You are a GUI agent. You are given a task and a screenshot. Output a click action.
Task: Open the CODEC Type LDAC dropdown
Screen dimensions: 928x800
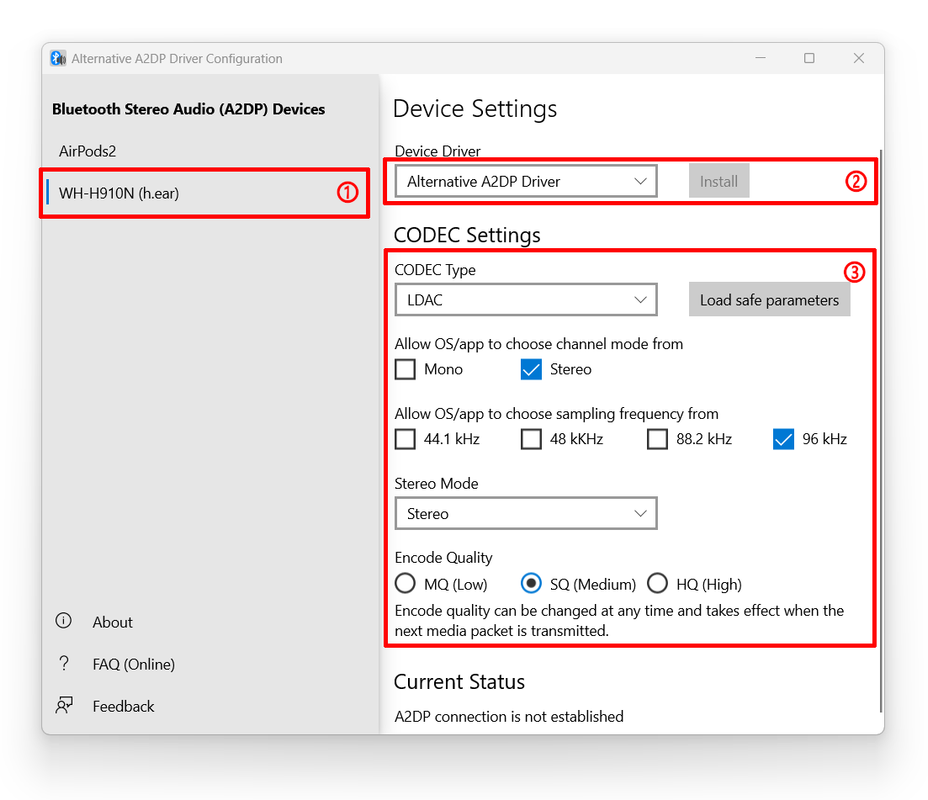tap(526, 299)
